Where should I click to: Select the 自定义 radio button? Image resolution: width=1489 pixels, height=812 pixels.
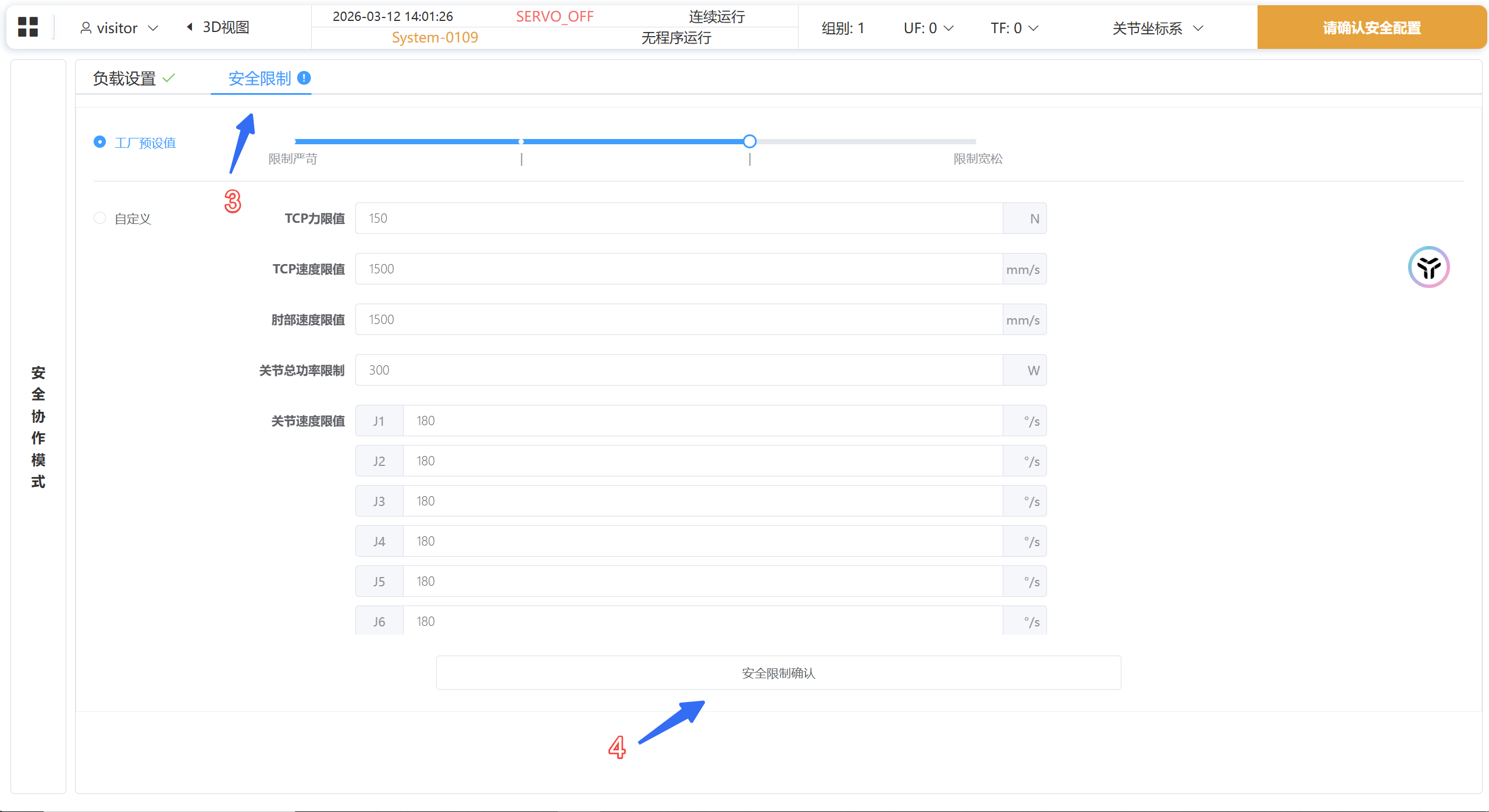[x=100, y=218]
